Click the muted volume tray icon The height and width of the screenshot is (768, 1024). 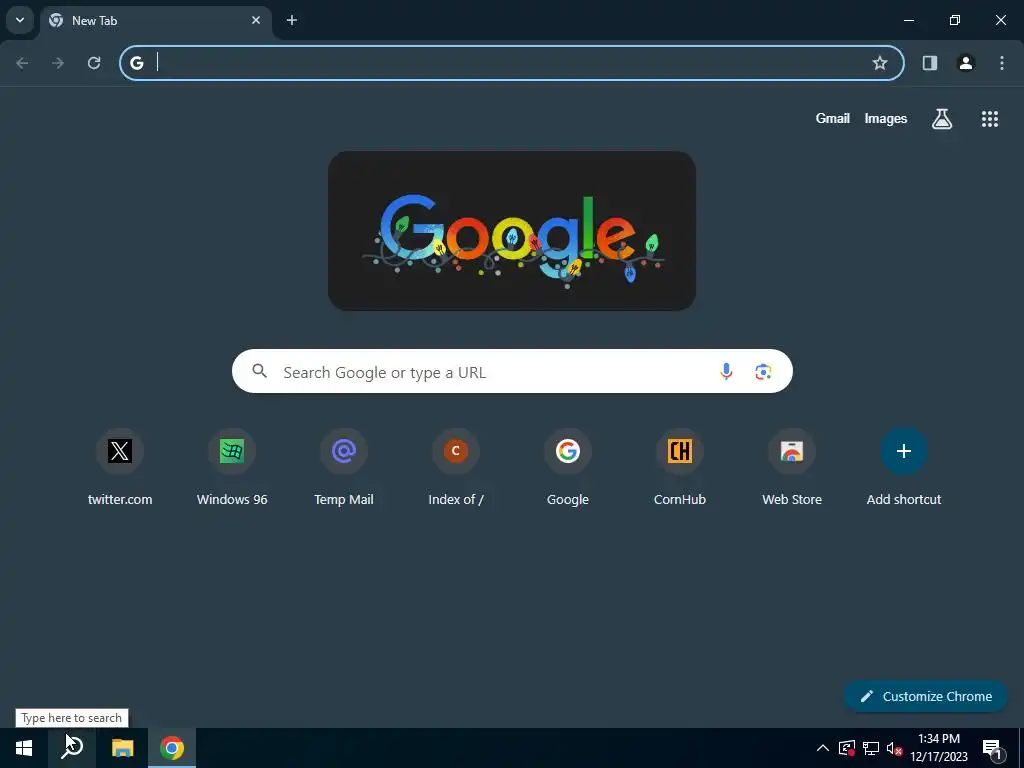point(895,748)
